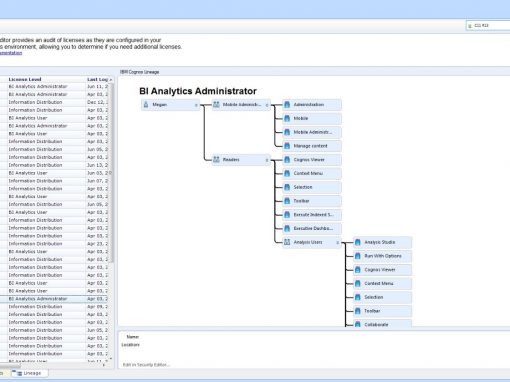Select the Analysis Studio icon
510x382 pixels.
[358, 242]
